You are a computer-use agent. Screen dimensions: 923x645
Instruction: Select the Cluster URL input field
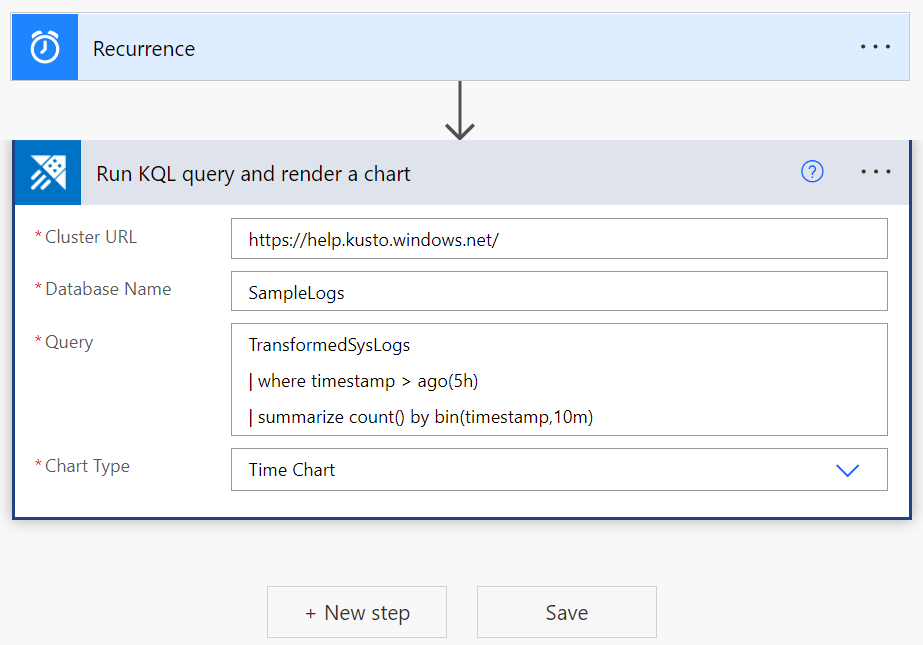coord(559,238)
